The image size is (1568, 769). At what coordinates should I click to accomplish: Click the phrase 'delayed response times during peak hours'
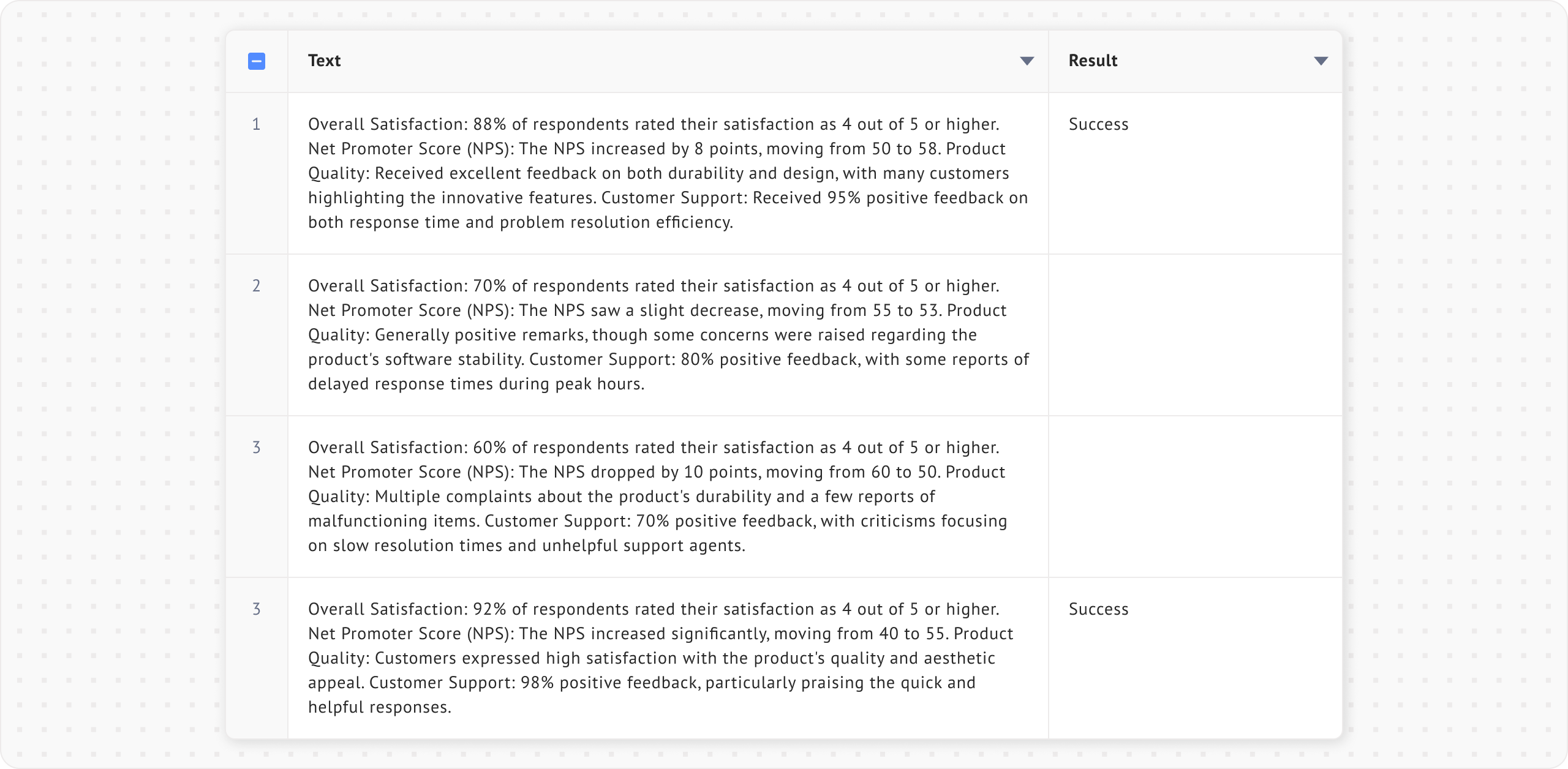click(476, 384)
